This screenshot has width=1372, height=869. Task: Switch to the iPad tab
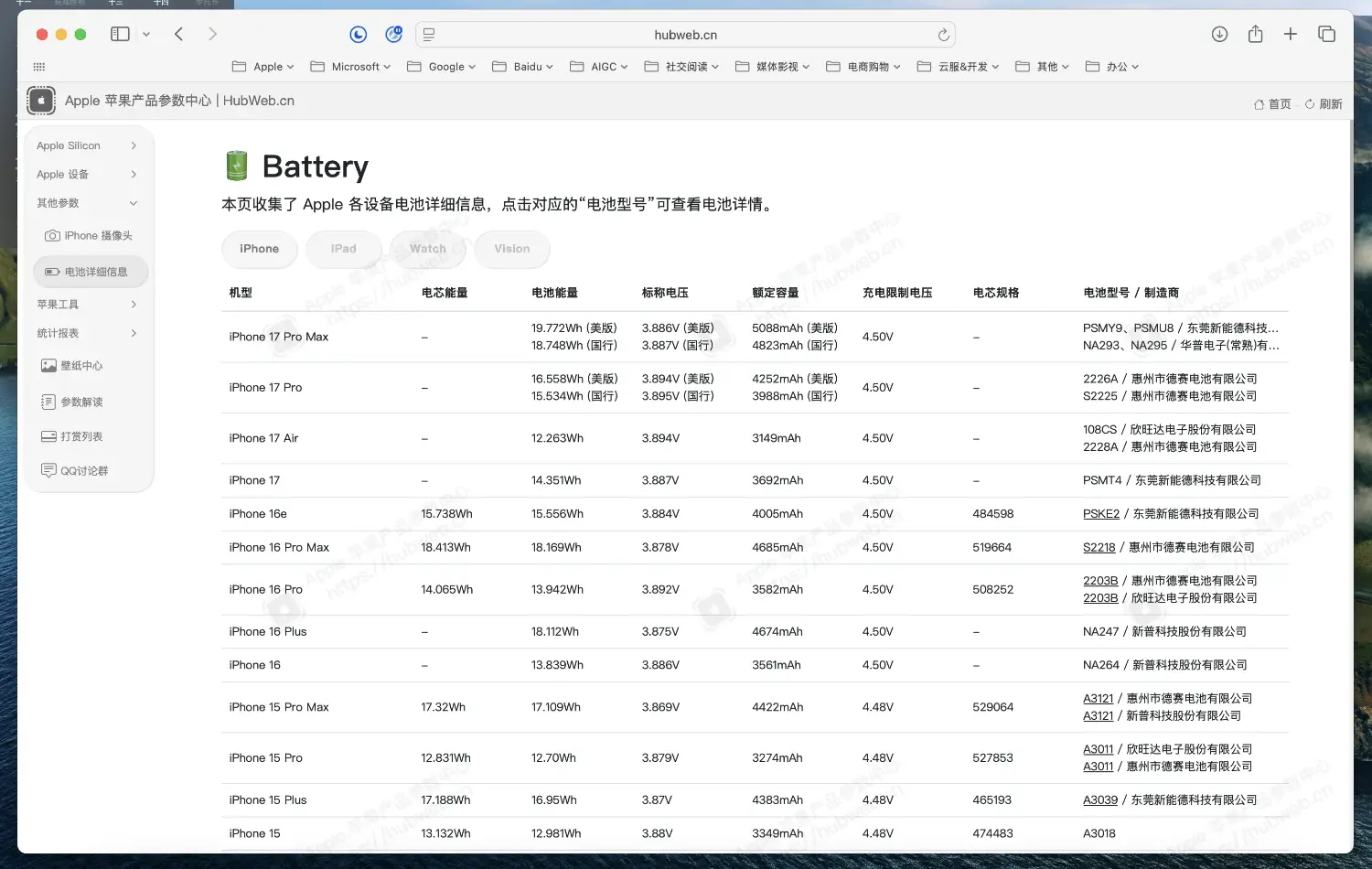click(x=344, y=249)
